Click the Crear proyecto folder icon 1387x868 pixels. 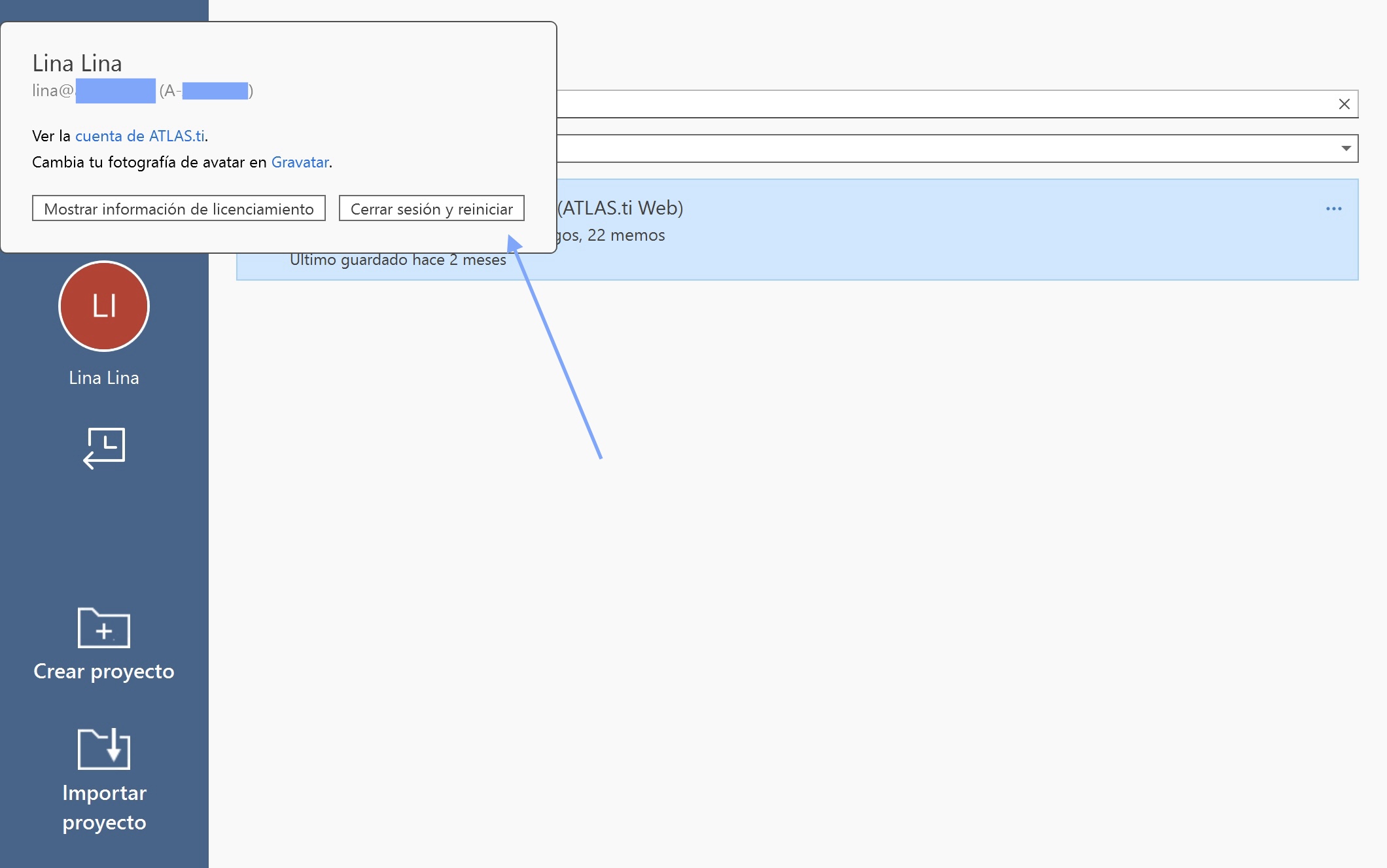pyautogui.click(x=104, y=628)
